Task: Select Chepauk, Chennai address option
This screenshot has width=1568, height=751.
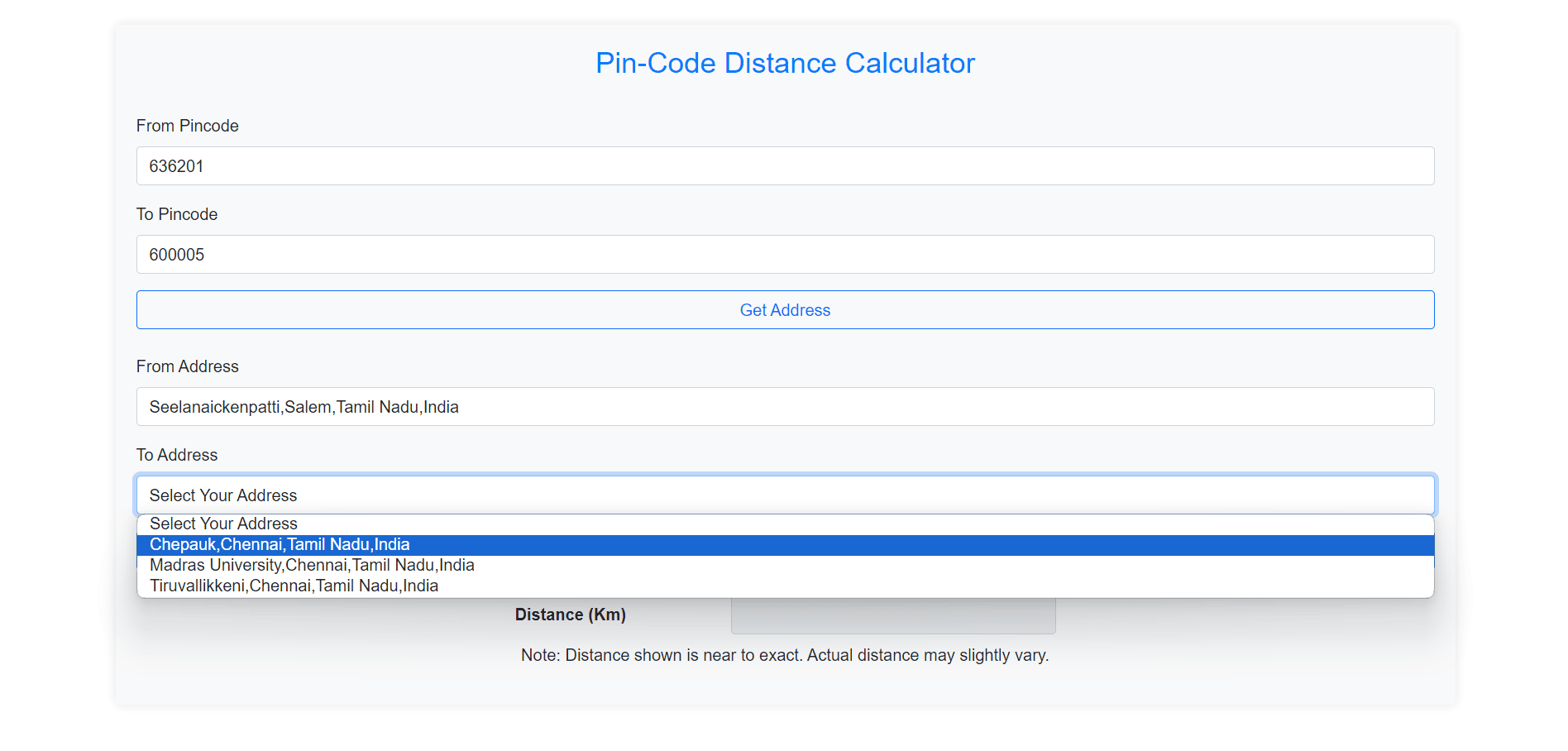Action: click(280, 545)
